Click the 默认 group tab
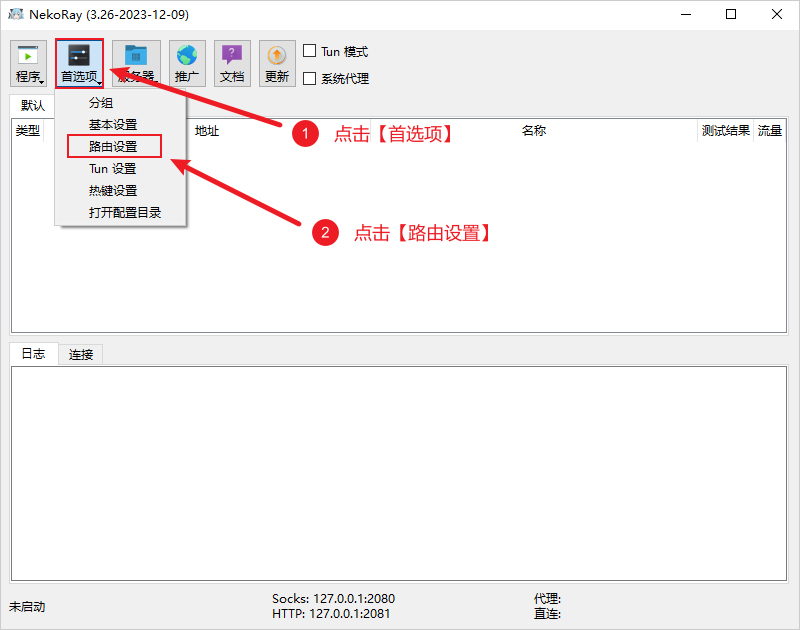 click(x=30, y=105)
